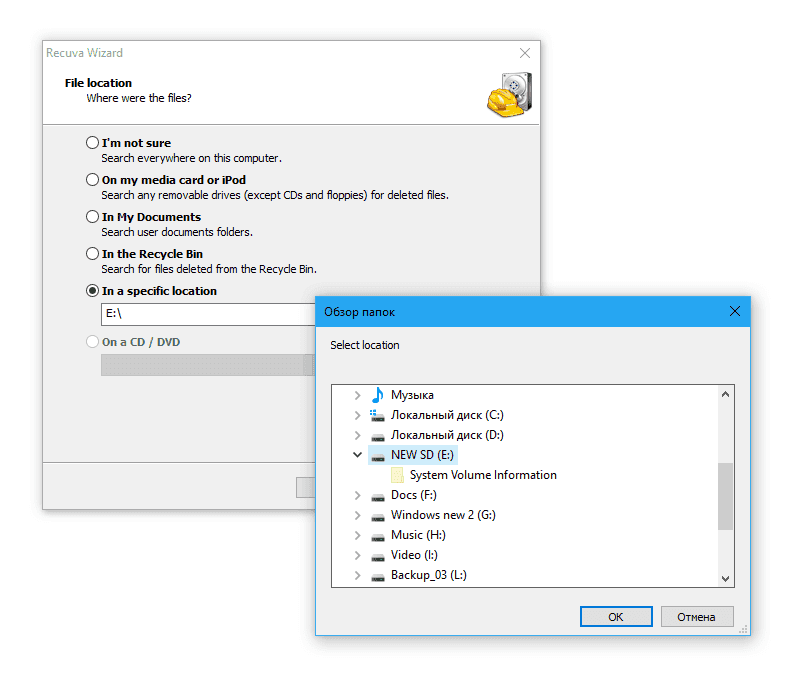The image size is (786, 675).
Task: Close the Обзор папок dialog
Action: (735, 311)
